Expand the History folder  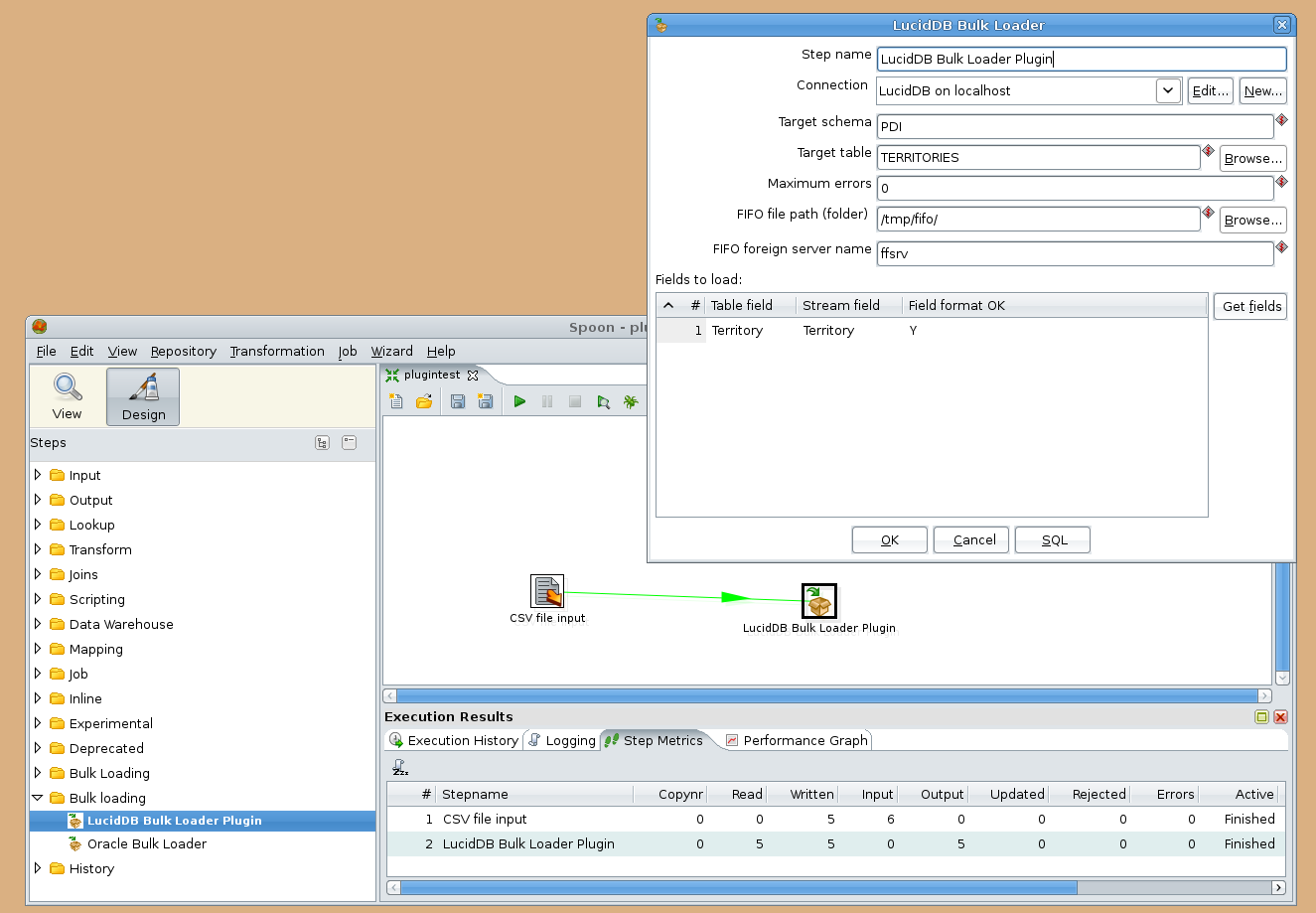(38, 868)
